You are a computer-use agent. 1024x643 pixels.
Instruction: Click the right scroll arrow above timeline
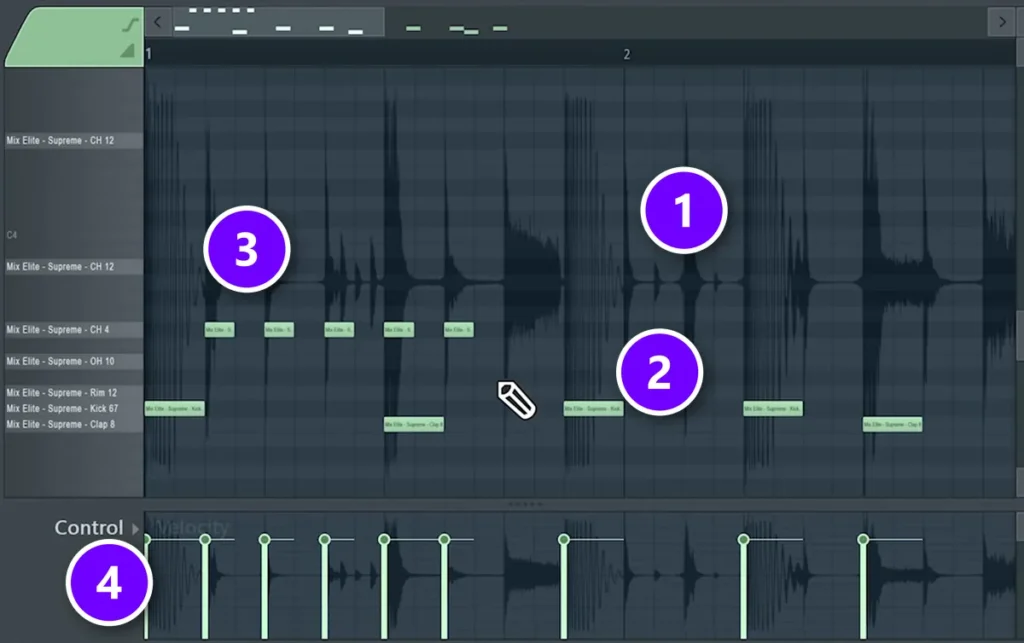(x=1002, y=22)
